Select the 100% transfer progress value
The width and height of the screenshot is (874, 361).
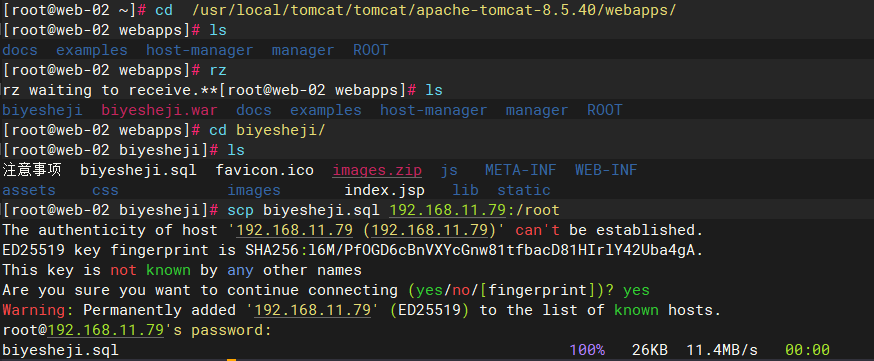(587, 350)
